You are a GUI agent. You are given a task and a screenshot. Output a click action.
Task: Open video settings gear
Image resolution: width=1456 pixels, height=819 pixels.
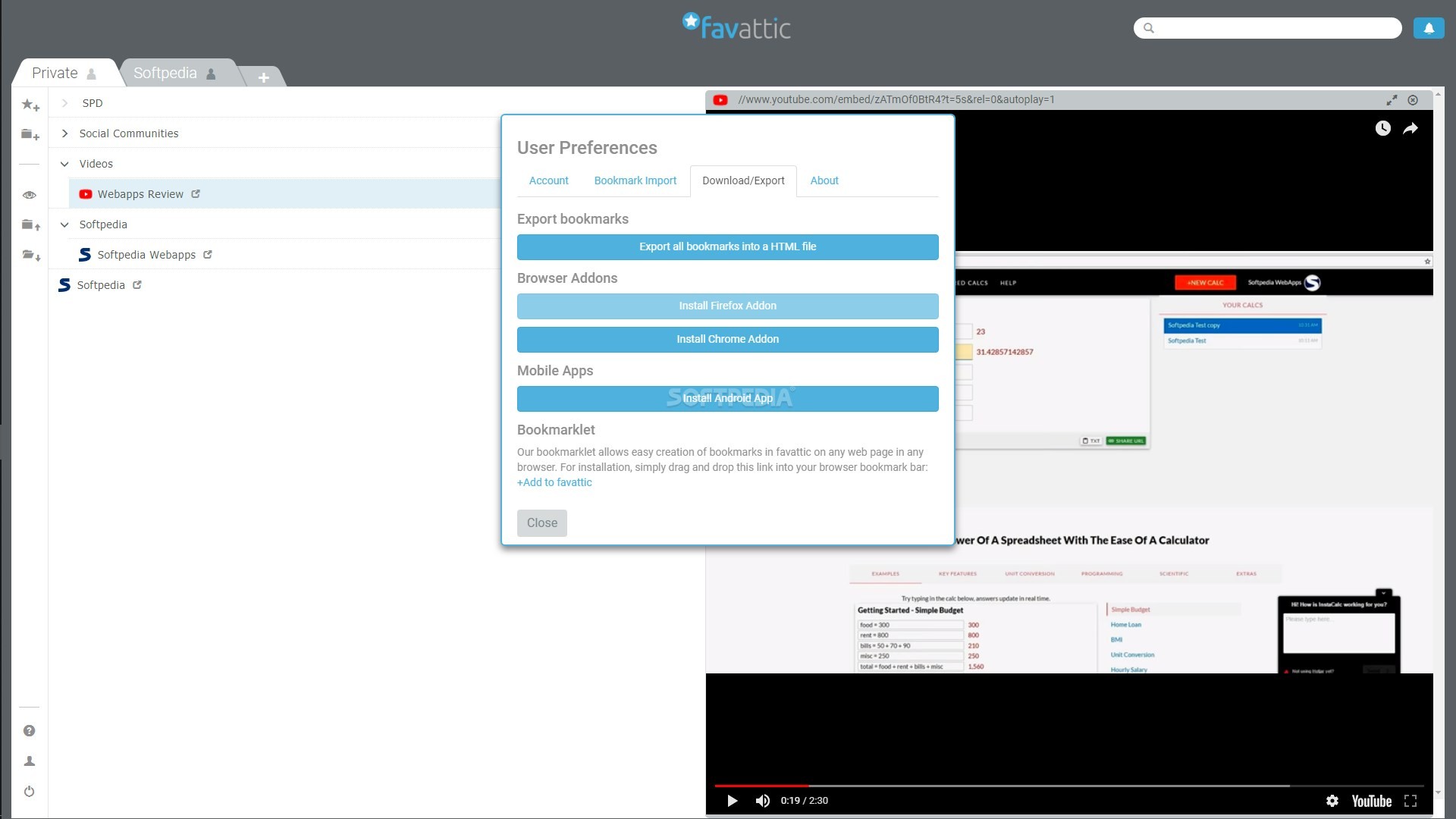point(1332,801)
